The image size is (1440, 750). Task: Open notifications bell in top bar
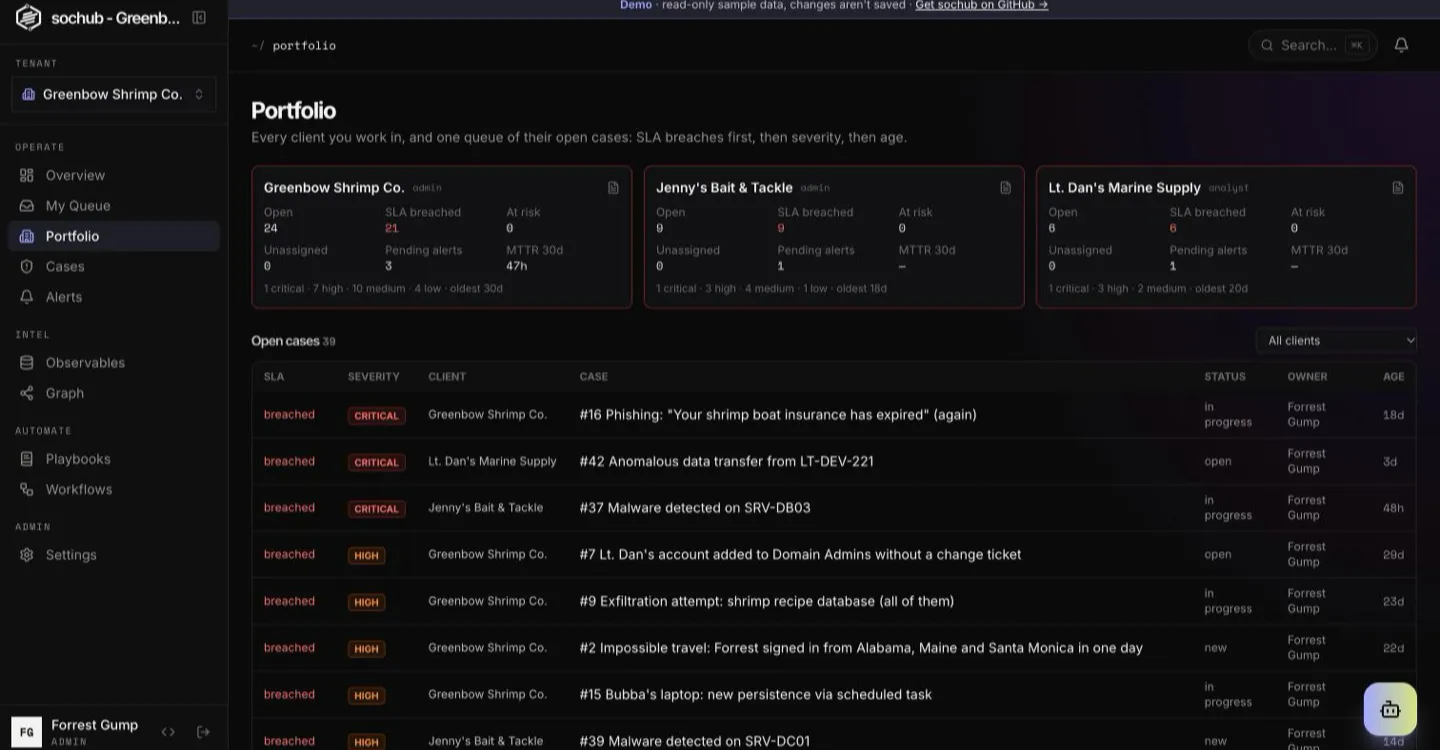click(1401, 45)
